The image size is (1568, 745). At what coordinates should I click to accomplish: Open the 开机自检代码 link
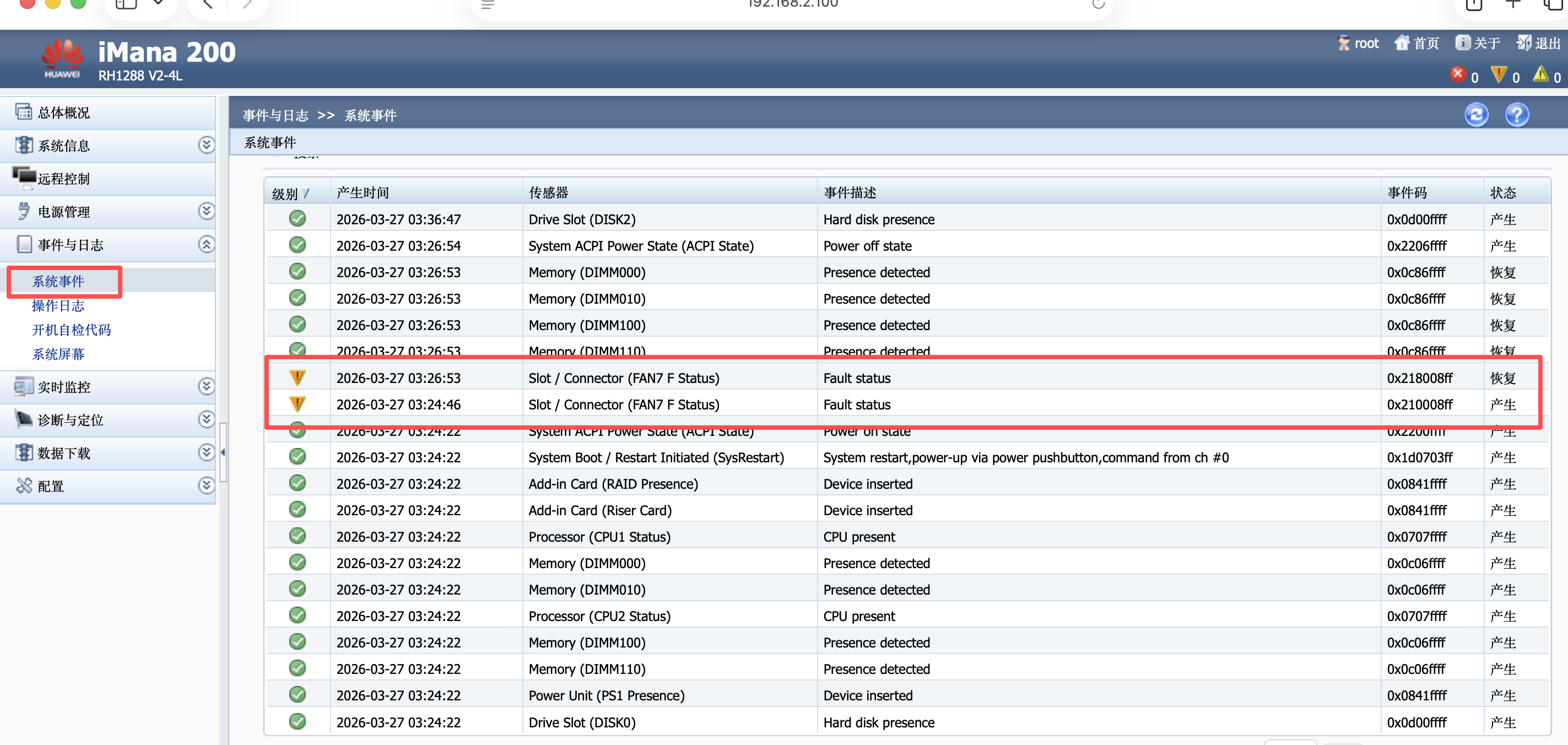click(71, 330)
